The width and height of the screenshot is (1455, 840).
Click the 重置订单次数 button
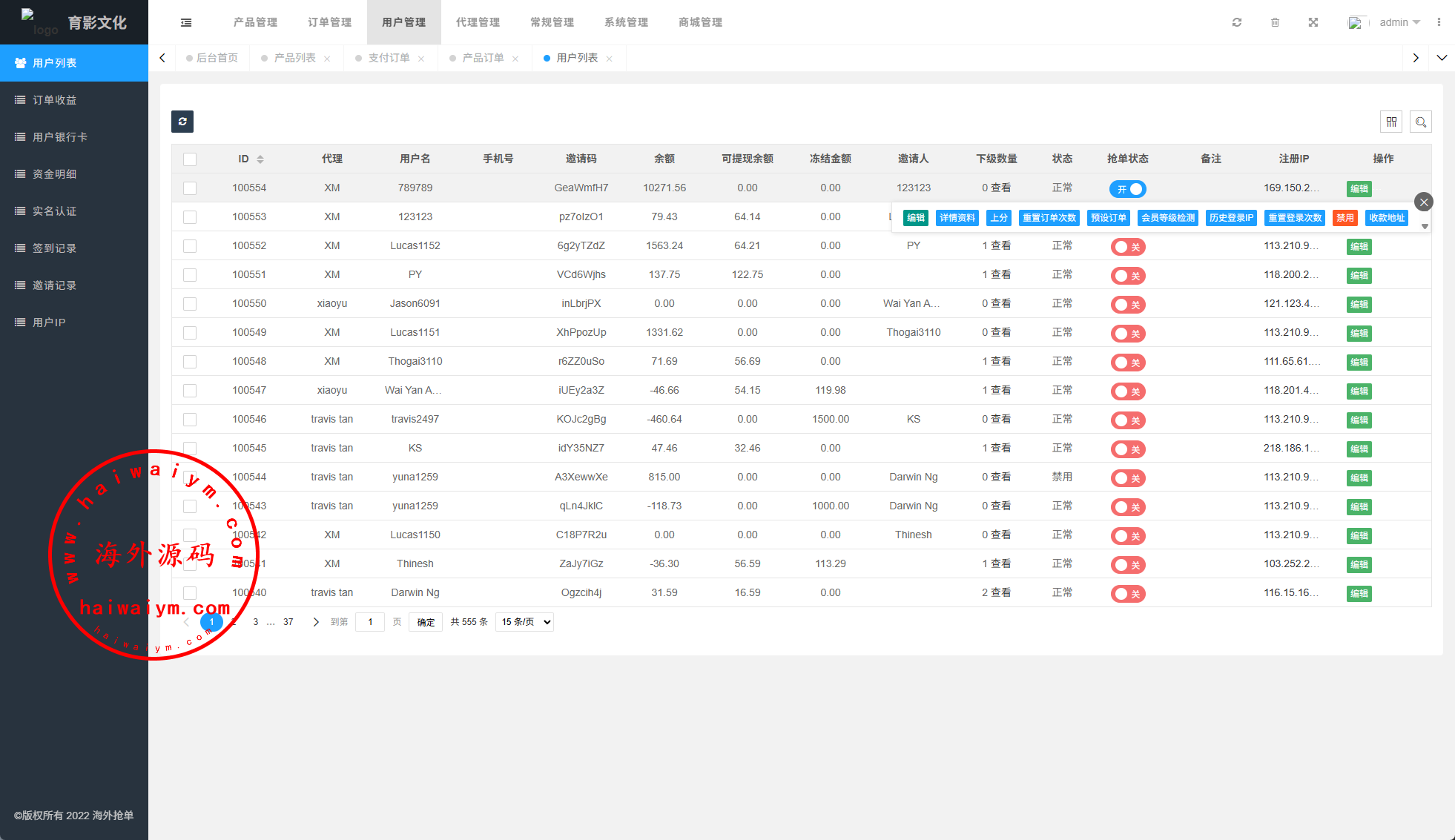(x=1049, y=218)
